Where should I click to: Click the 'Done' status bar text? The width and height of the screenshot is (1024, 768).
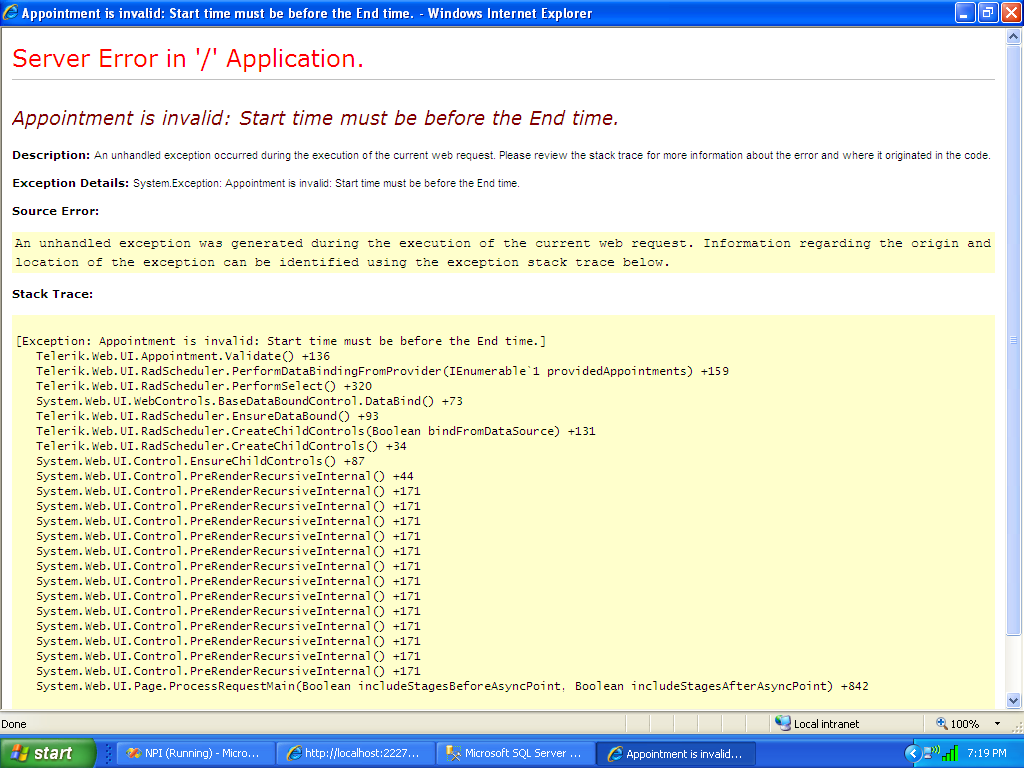14,724
